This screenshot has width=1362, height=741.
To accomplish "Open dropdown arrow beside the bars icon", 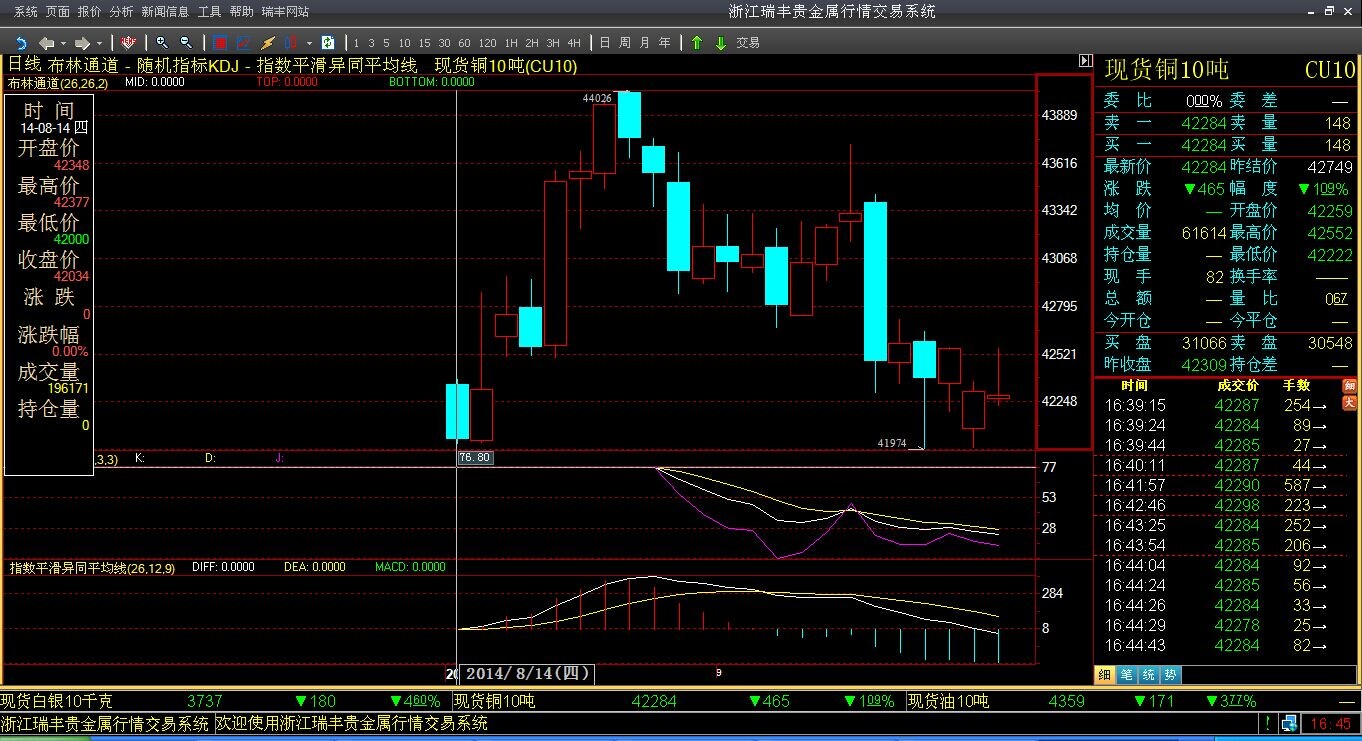I will click(309, 43).
